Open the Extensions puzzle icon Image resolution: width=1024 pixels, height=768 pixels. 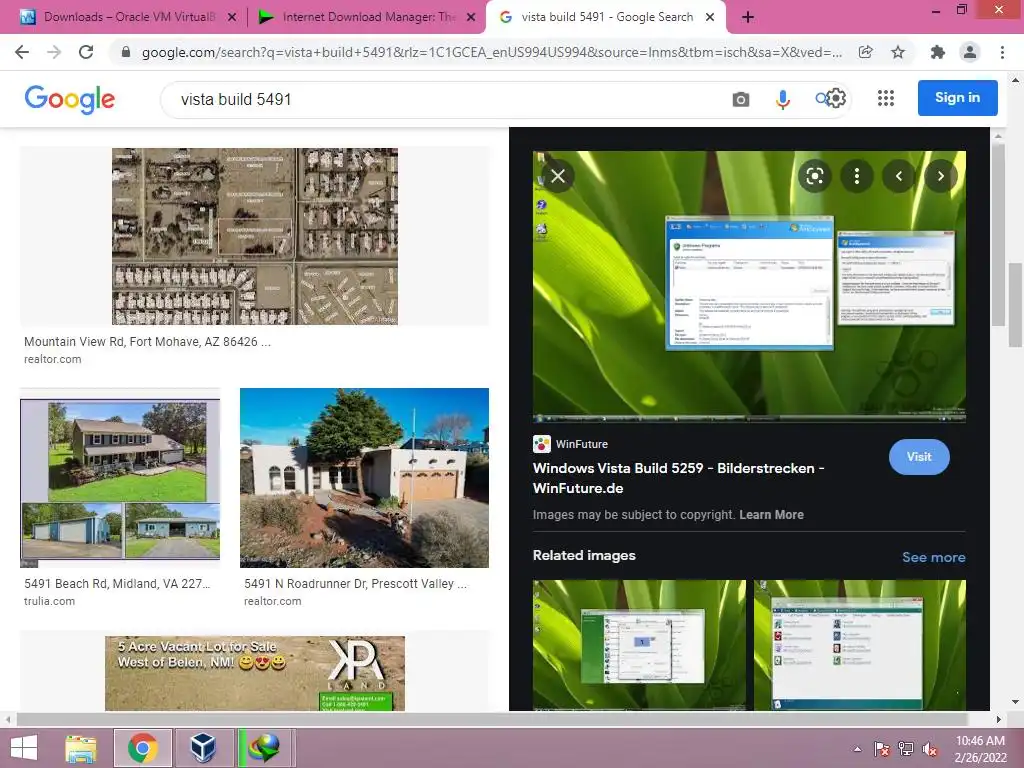click(x=937, y=52)
